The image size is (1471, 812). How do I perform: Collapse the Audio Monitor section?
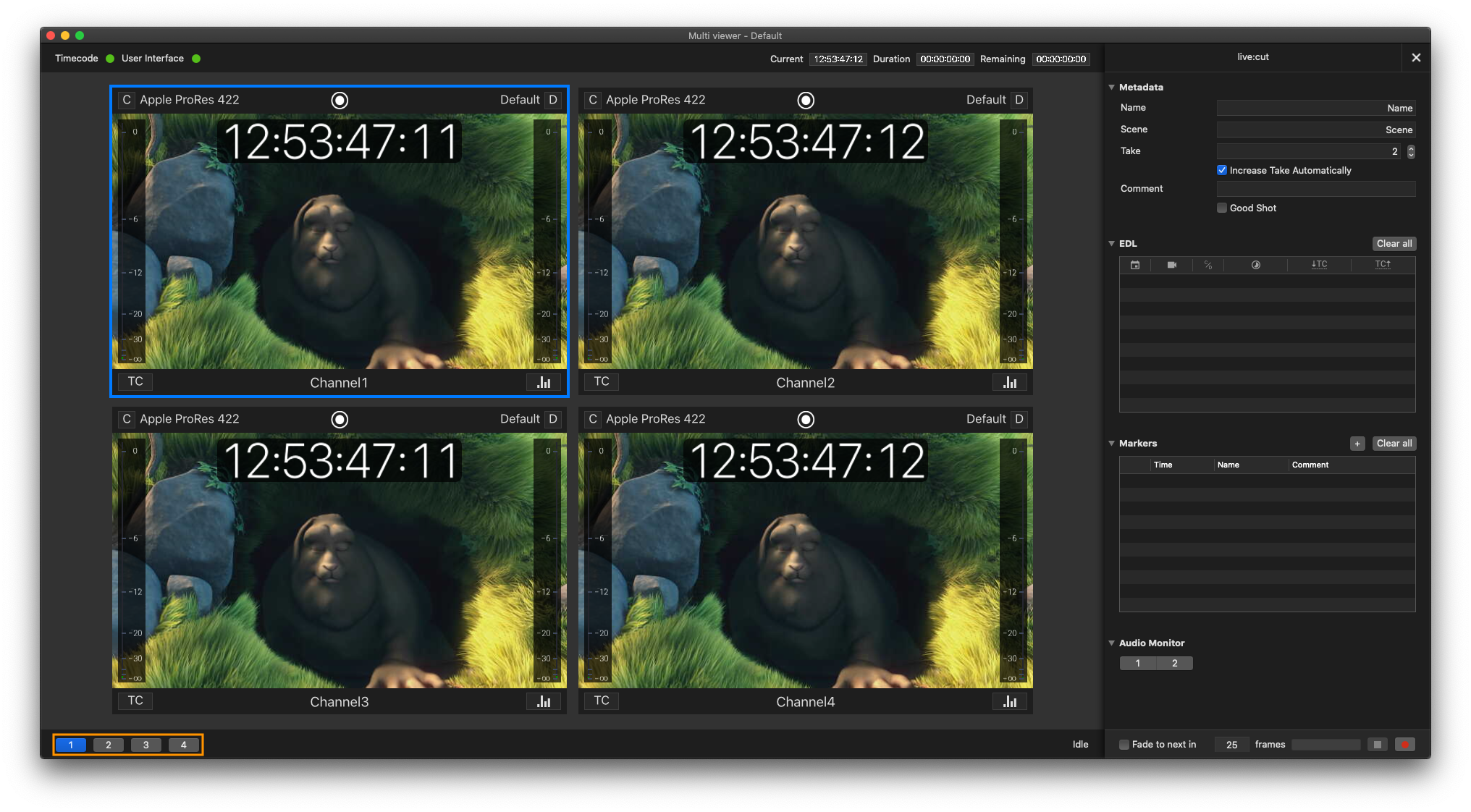click(x=1112, y=643)
